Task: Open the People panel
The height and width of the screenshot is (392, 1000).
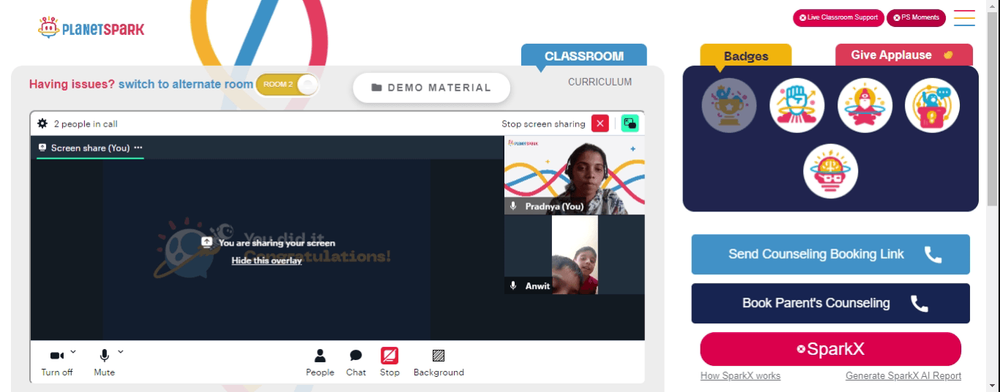Action: [320, 363]
